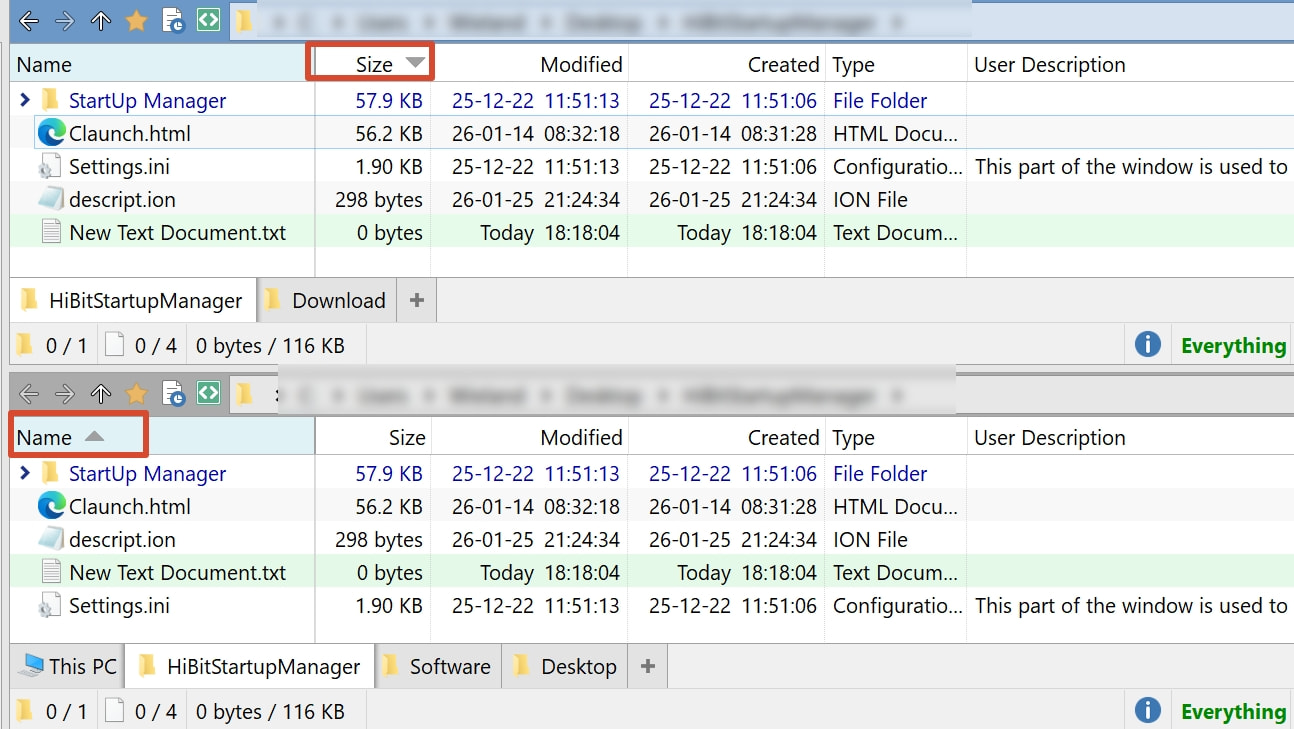Sort the top pane by the Modified column
1294x729 pixels.
click(x=580, y=65)
